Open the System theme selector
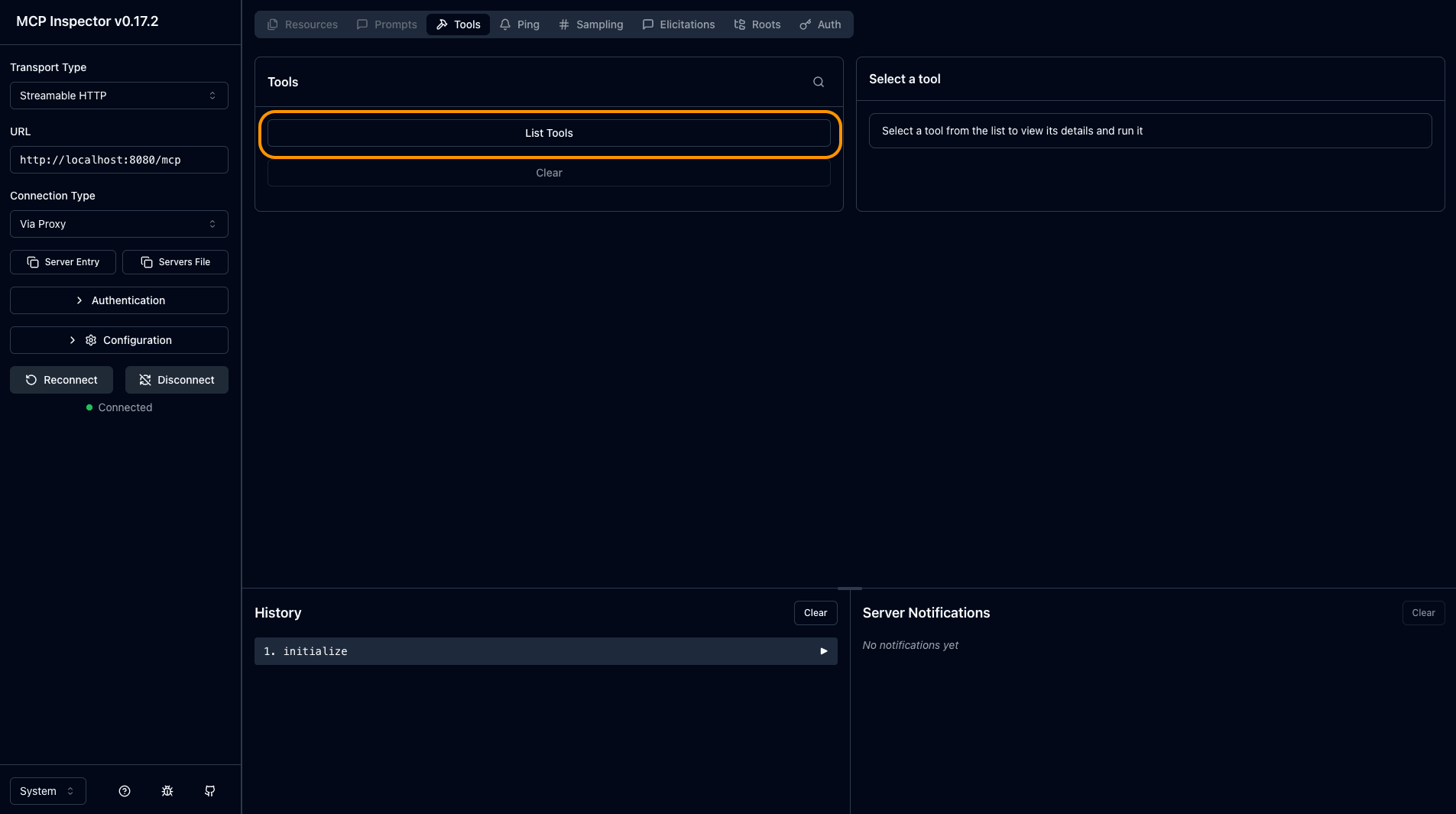Viewport: 1456px width, 814px height. click(x=47, y=791)
